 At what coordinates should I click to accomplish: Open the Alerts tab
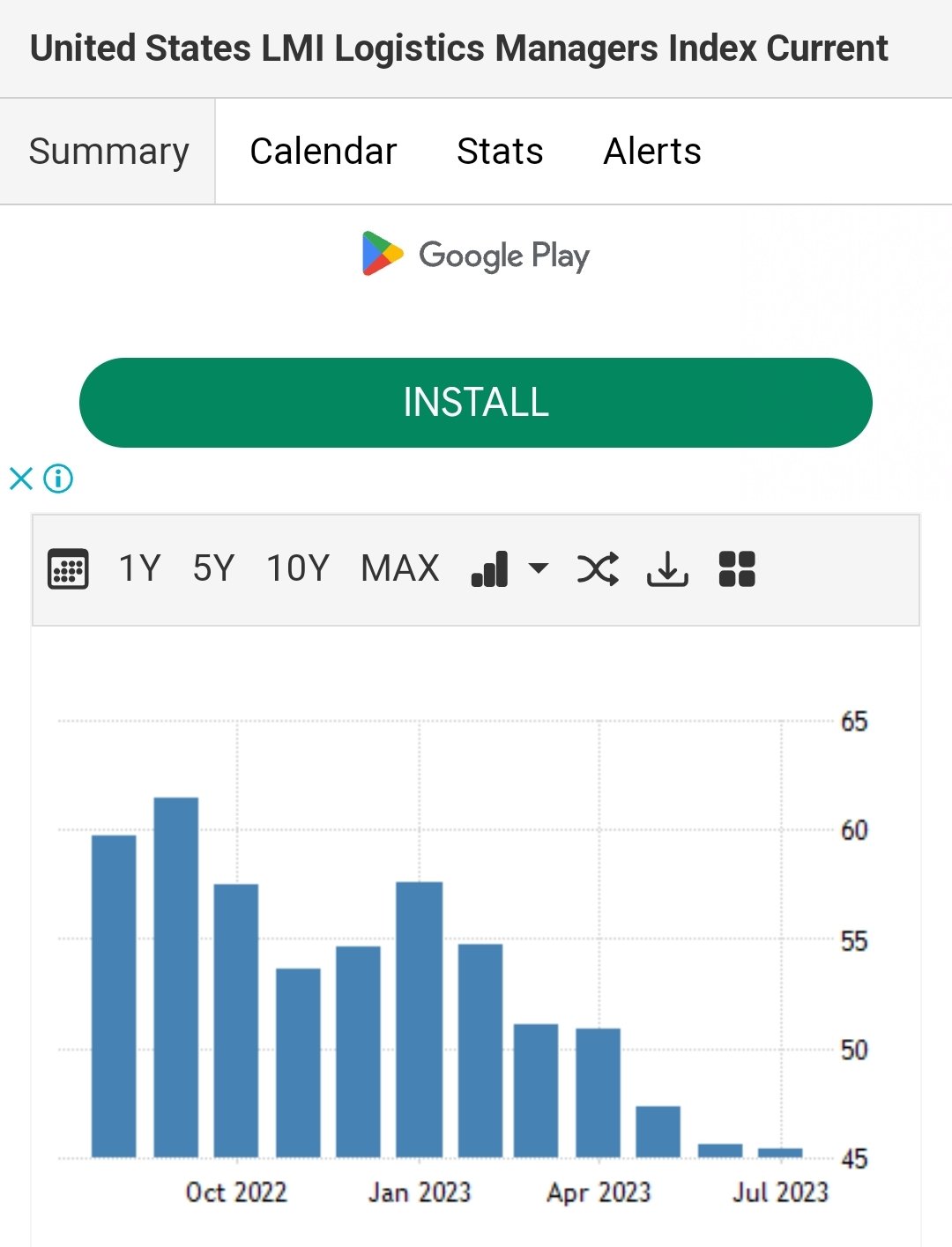[652, 152]
